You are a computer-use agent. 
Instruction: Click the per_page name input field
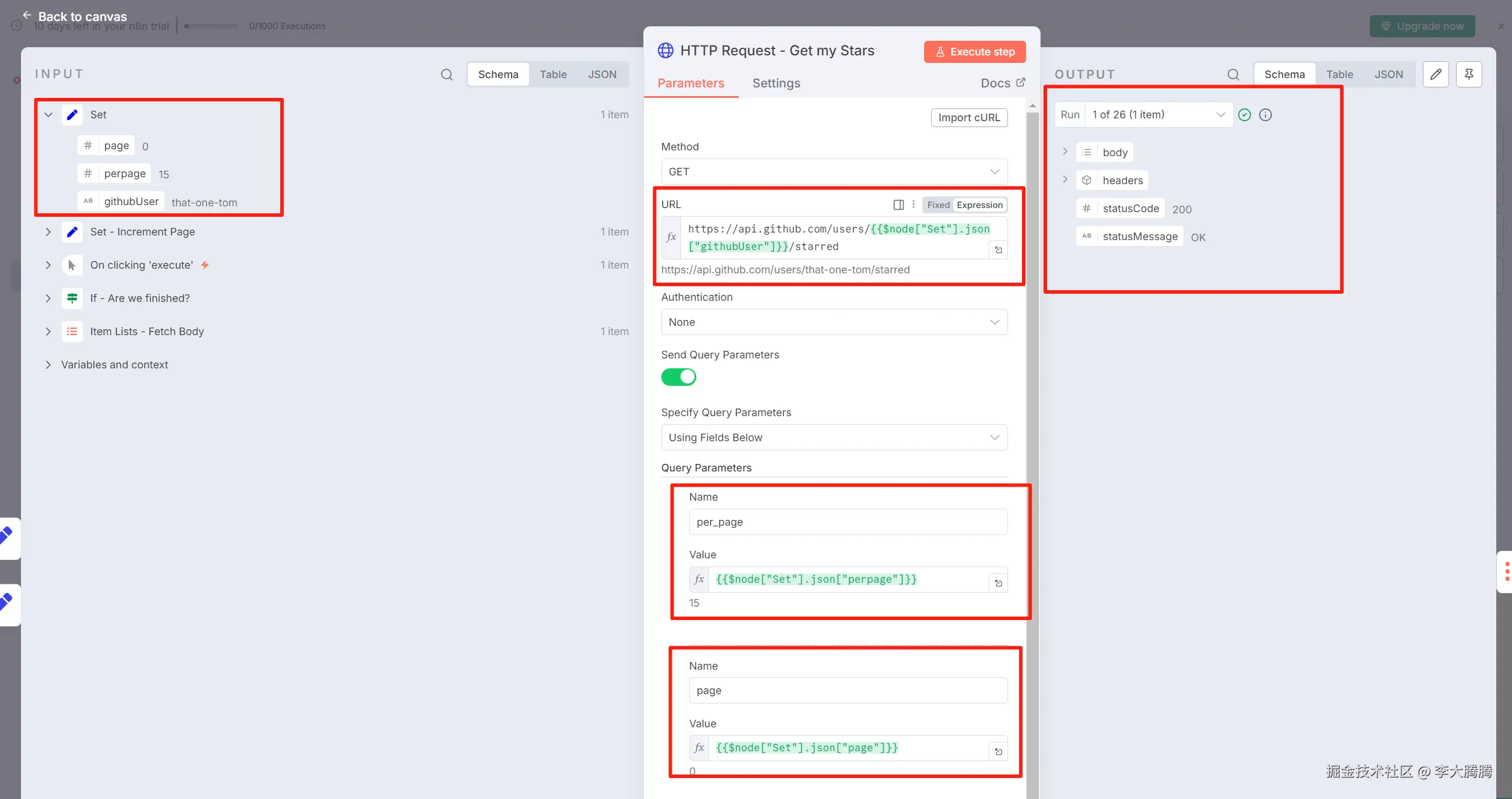848,522
